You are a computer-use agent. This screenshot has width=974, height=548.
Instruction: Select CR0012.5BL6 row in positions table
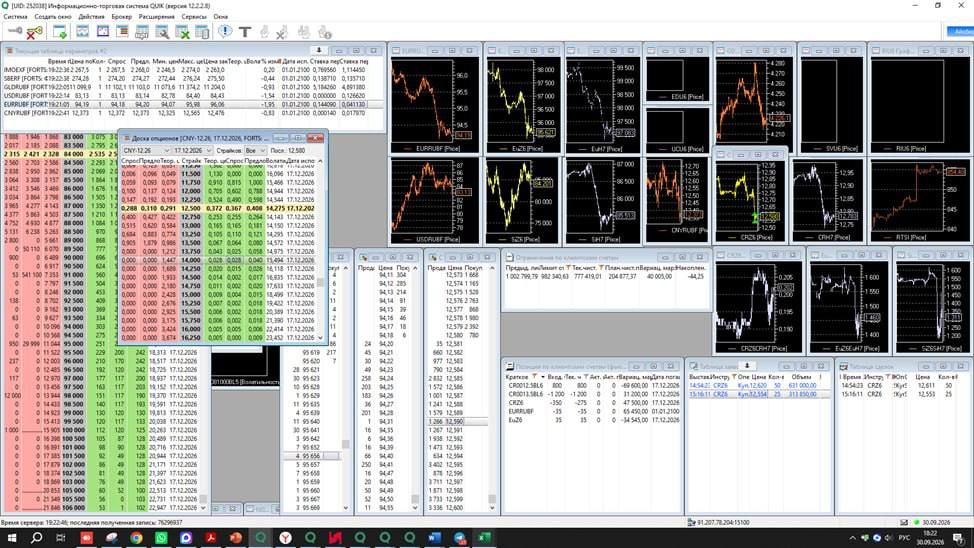tap(592, 385)
